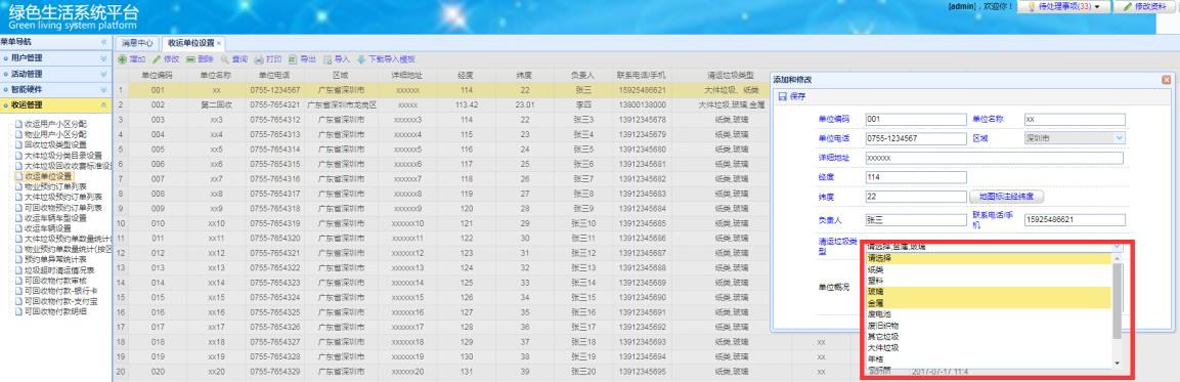The image size is (1180, 382).
Task: Open the 可回收物付款审核 page
Action: tap(55, 280)
